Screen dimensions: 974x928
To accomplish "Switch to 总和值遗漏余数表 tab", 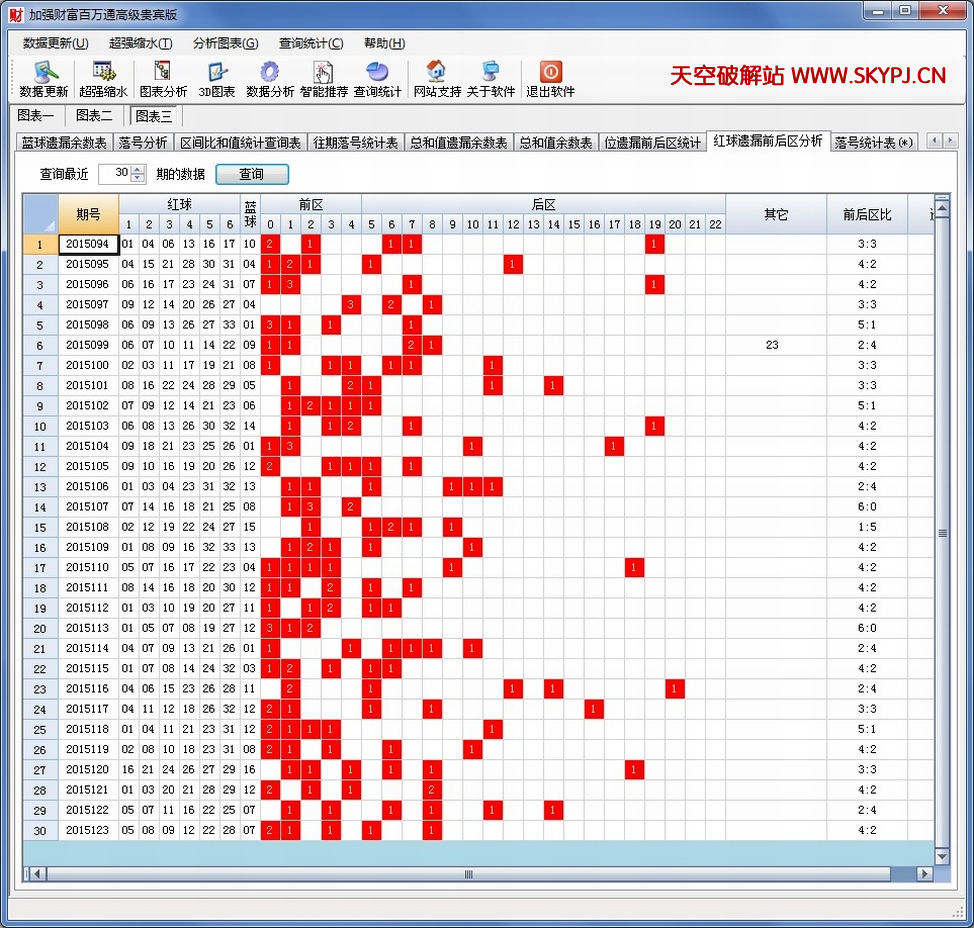I will click(459, 143).
